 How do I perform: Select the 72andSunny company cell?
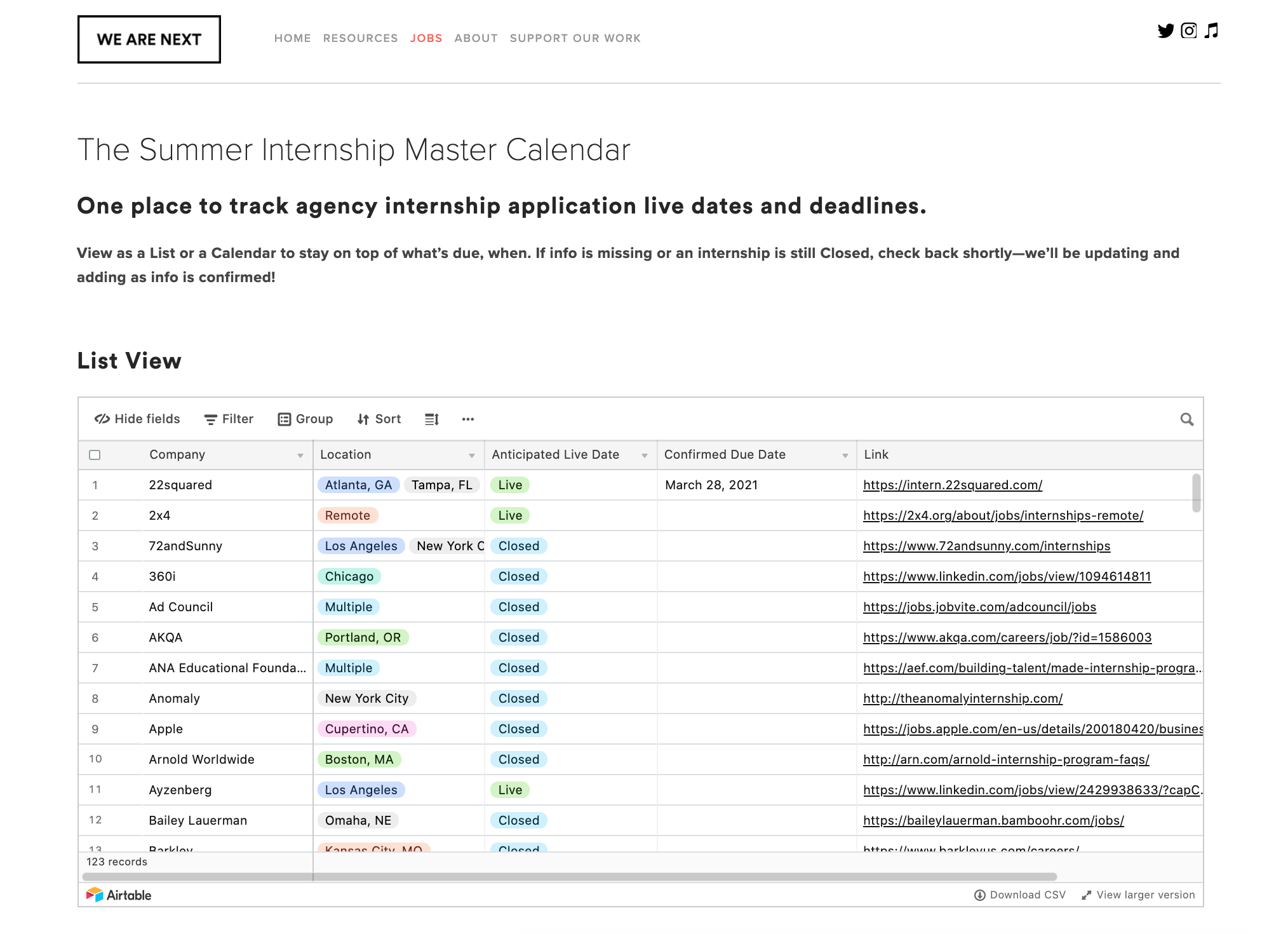(x=227, y=546)
